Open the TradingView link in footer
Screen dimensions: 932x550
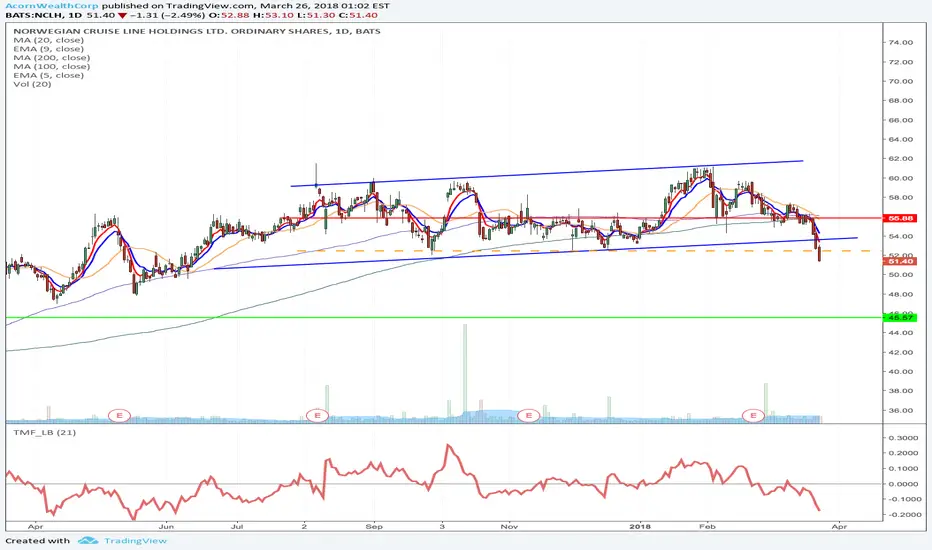(x=136, y=540)
